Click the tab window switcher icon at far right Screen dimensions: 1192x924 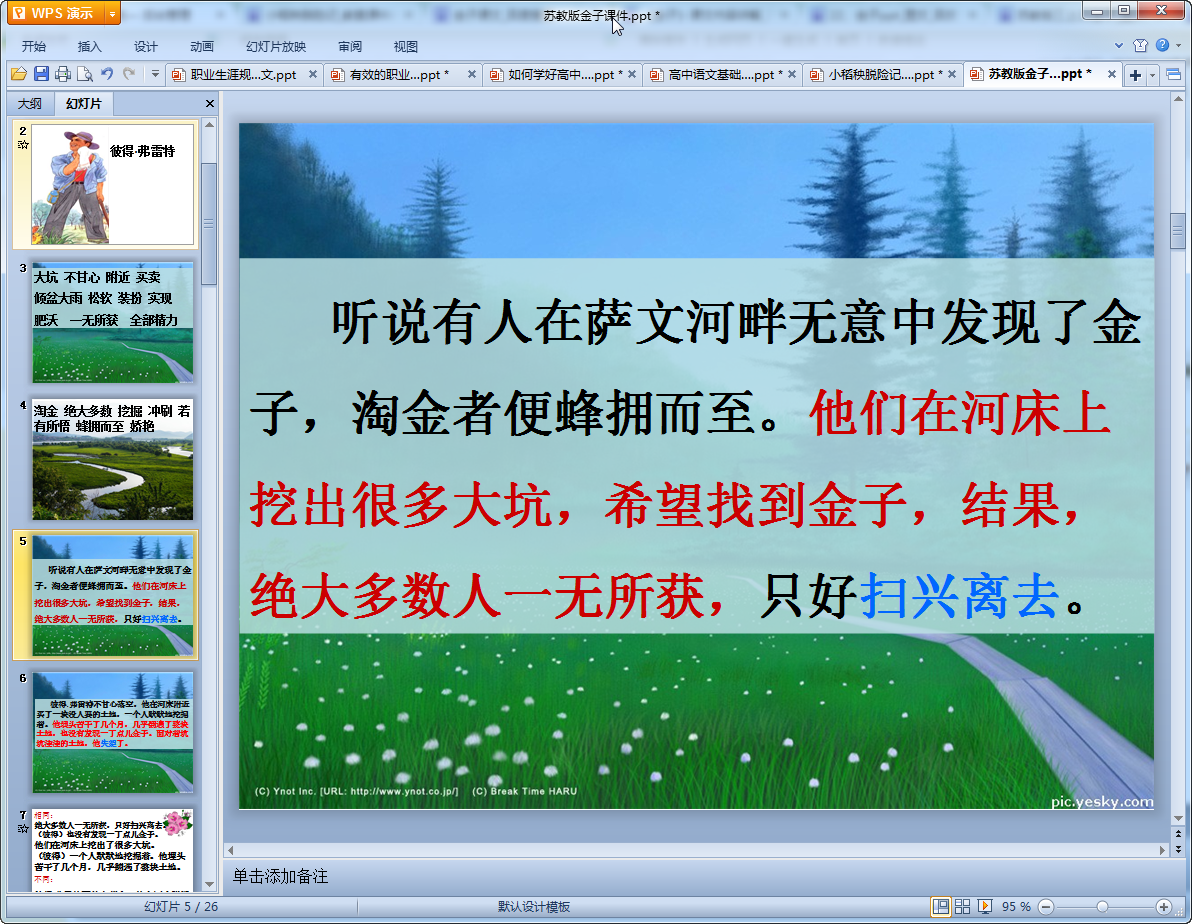pos(1173,75)
